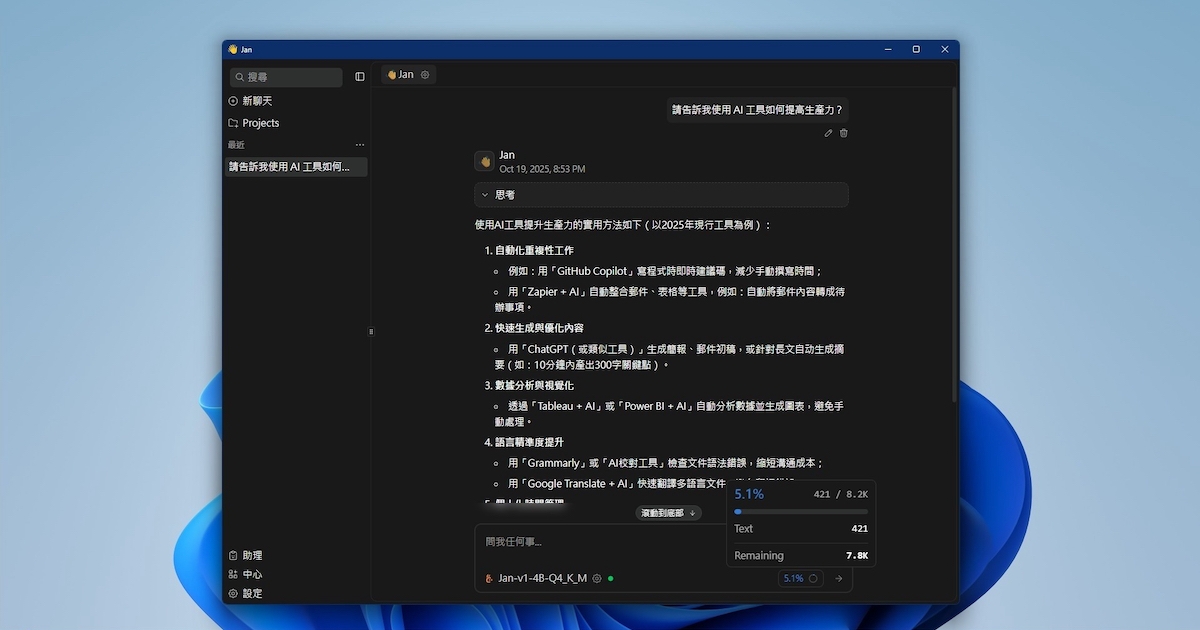Click heading '2. 快速生成與優化內容'
This screenshot has height=630, width=1200.
534,328
